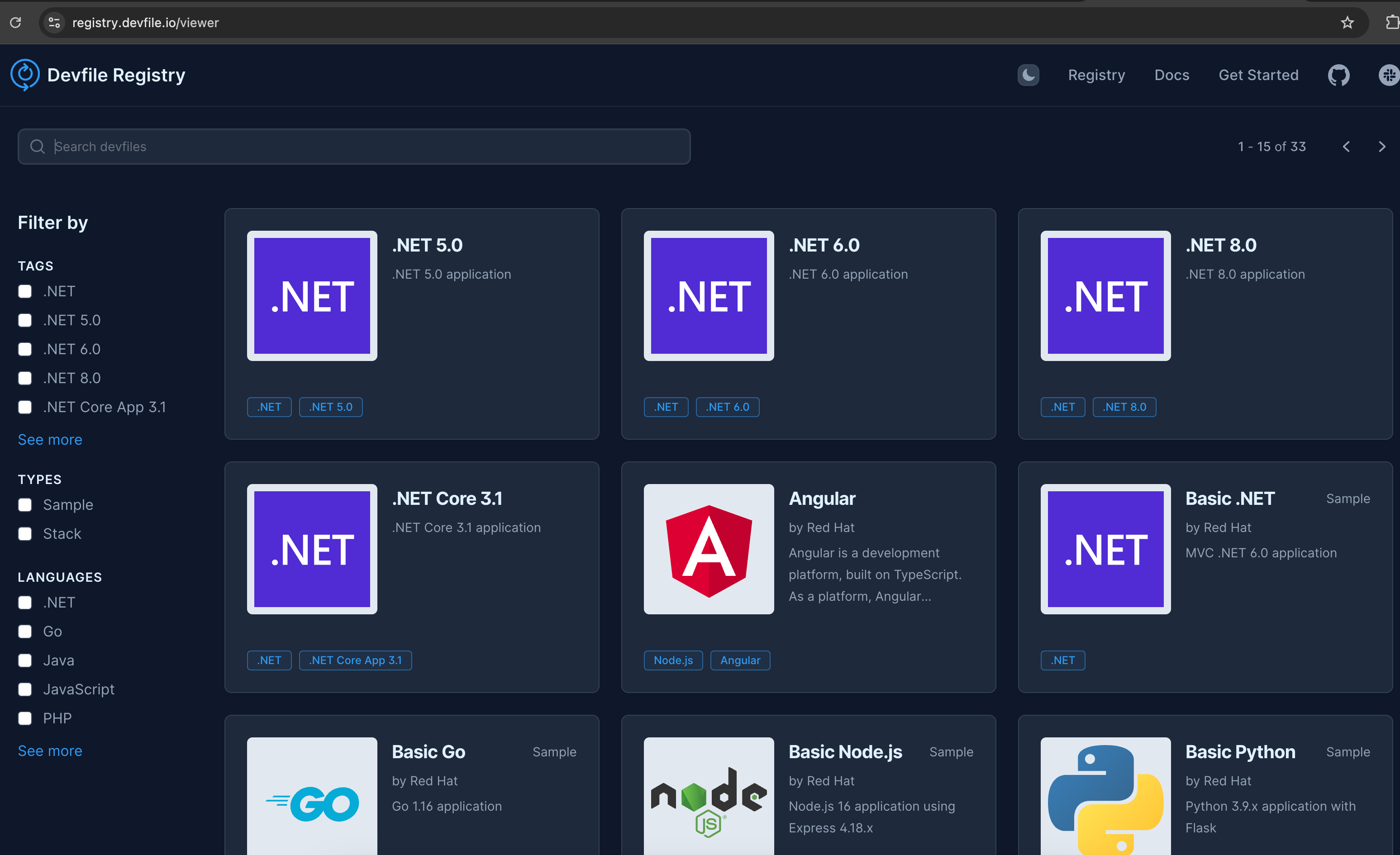Click the .NET 6.0 card title
Screen dimensions: 1400x855
tap(824, 246)
